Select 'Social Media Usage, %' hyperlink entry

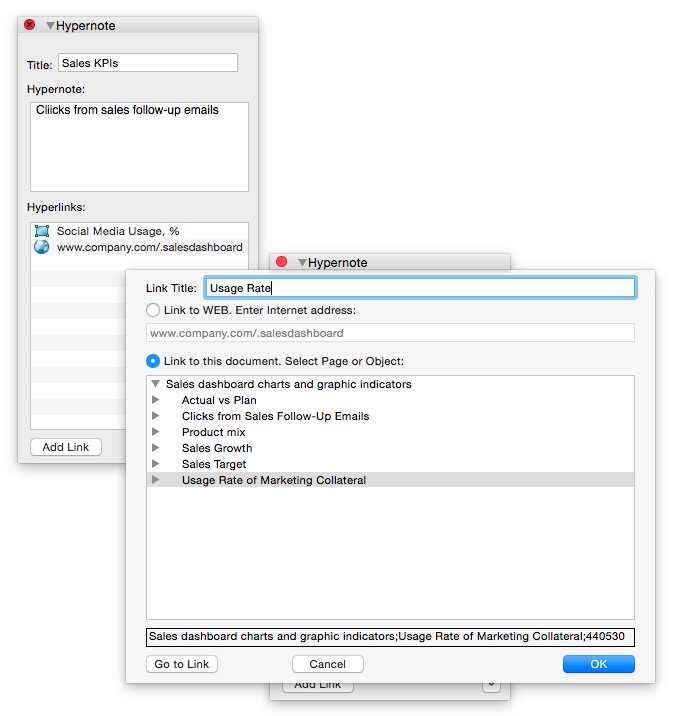tap(139, 231)
